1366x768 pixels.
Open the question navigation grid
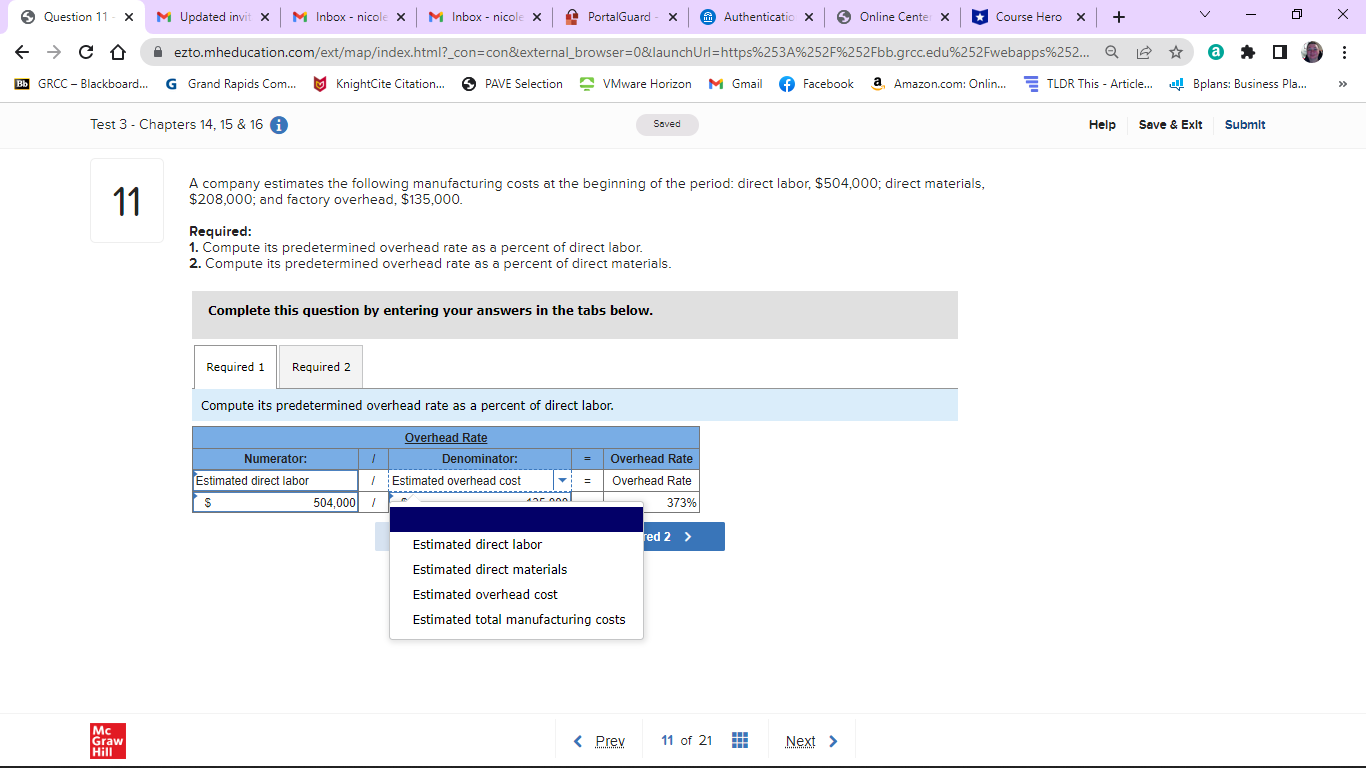740,740
